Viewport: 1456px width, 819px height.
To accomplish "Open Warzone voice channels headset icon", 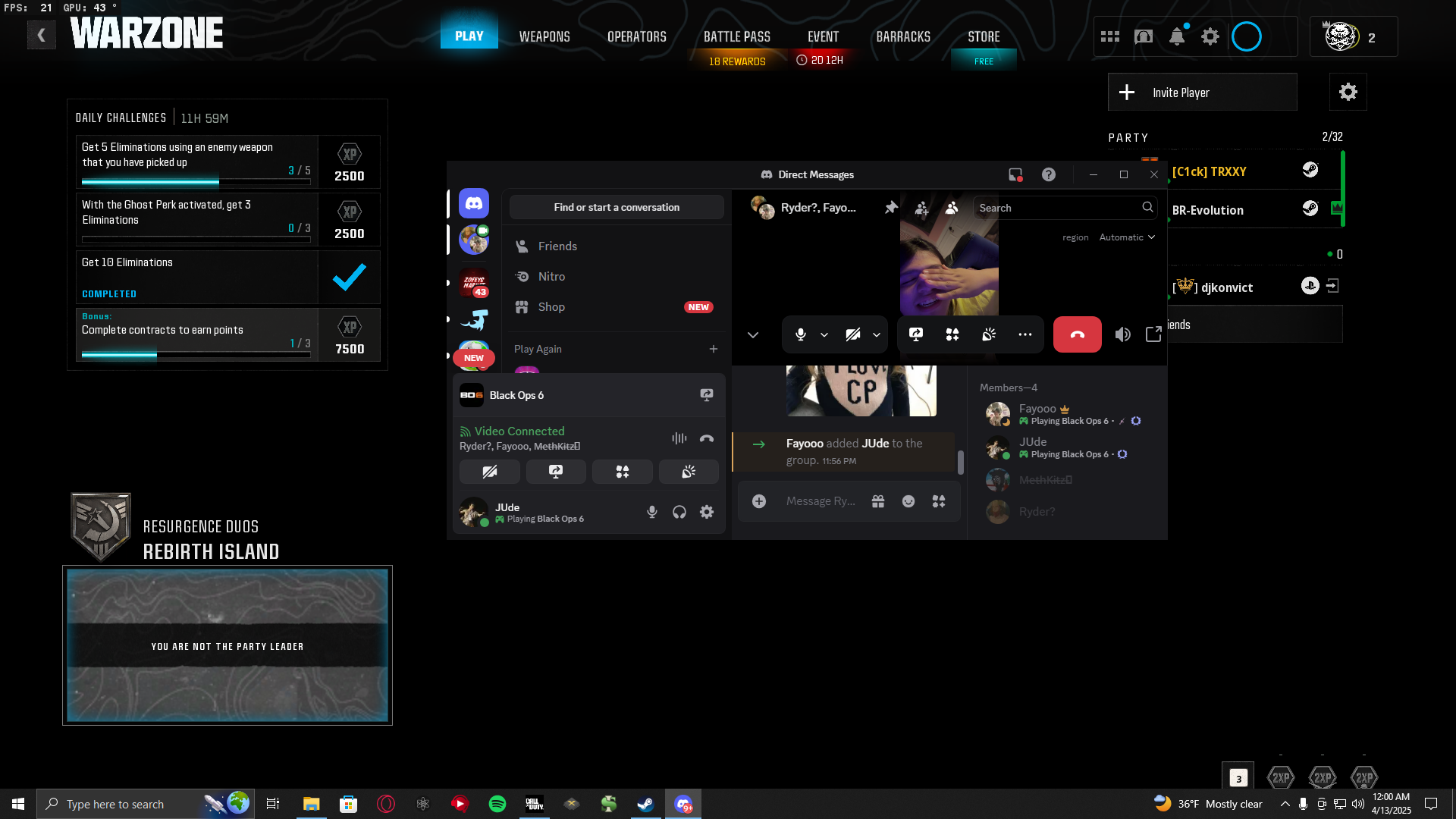I will coord(1144,36).
